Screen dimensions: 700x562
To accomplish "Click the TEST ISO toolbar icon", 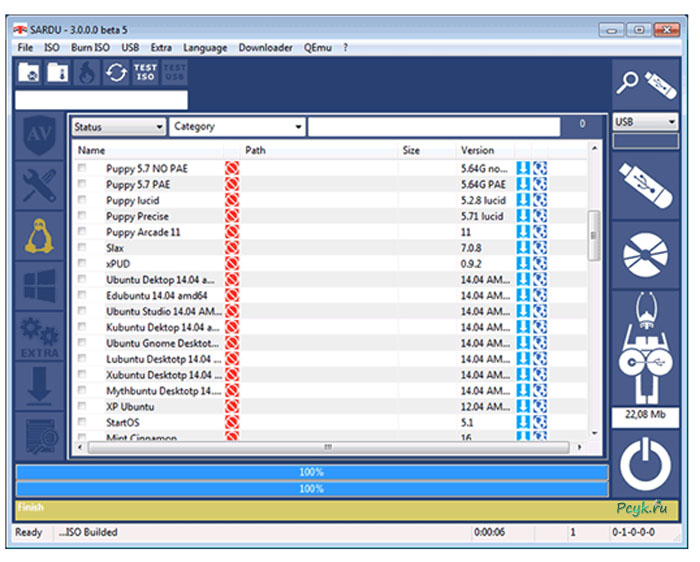I will click(x=145, y=72).
